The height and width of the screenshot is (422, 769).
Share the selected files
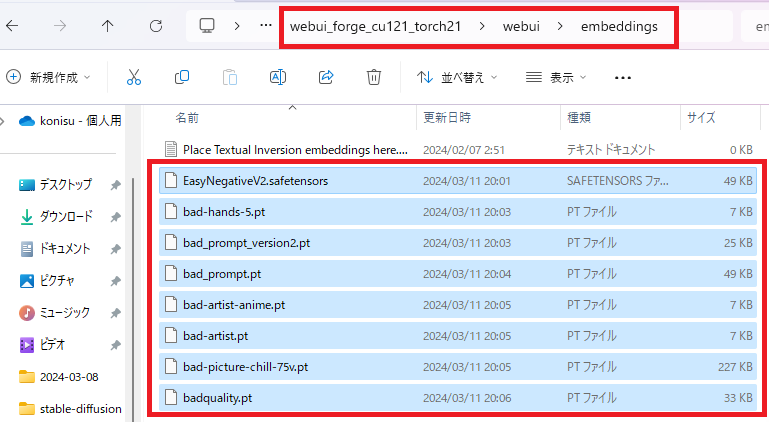[x=326, y=77]
